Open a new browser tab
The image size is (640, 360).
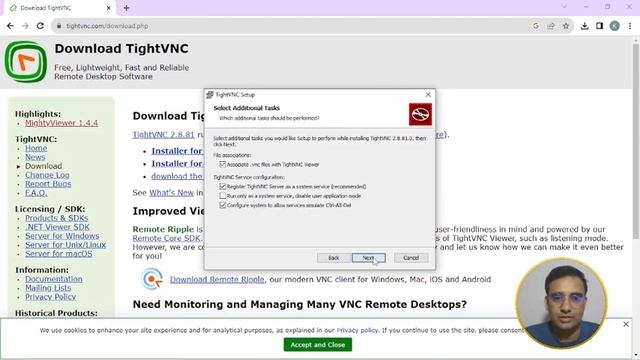(x=126, y=8)
